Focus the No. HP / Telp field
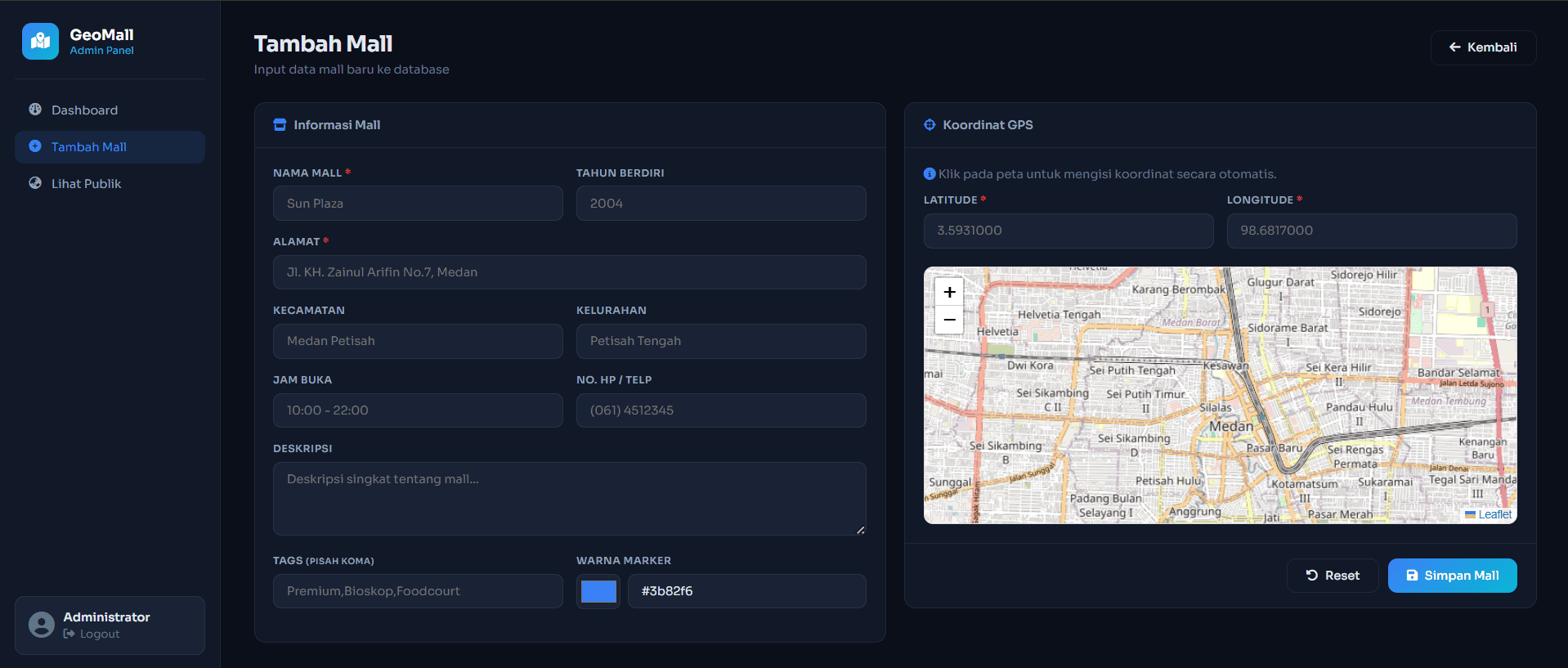 (x=721, y=410)
